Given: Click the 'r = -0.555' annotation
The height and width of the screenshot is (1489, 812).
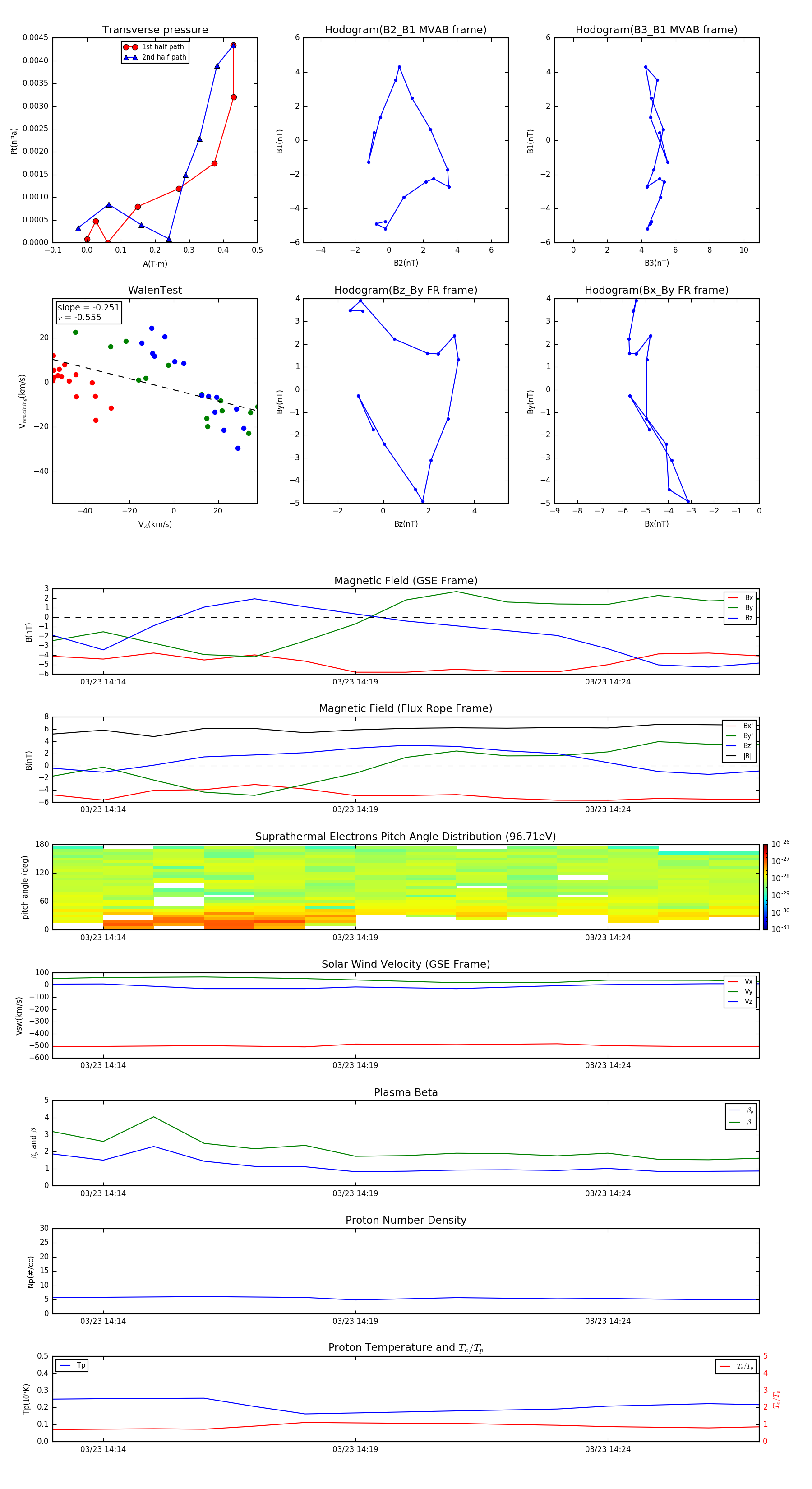Looking at the screenshot, I should [x=80, y=317].
